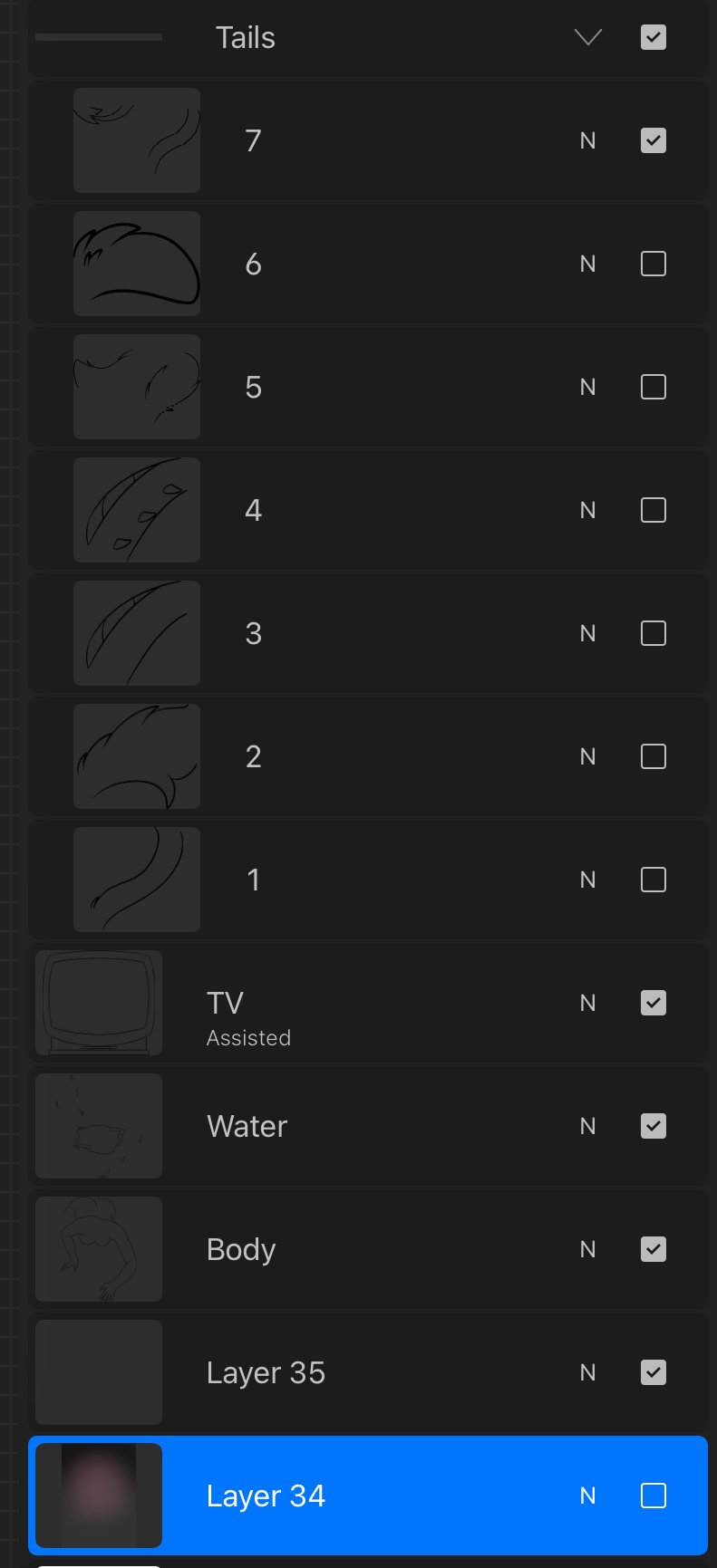This screenshot has height=1568, width=717.
Task: Open blend mode N for layer 5
Action: [x=587, y=387]
